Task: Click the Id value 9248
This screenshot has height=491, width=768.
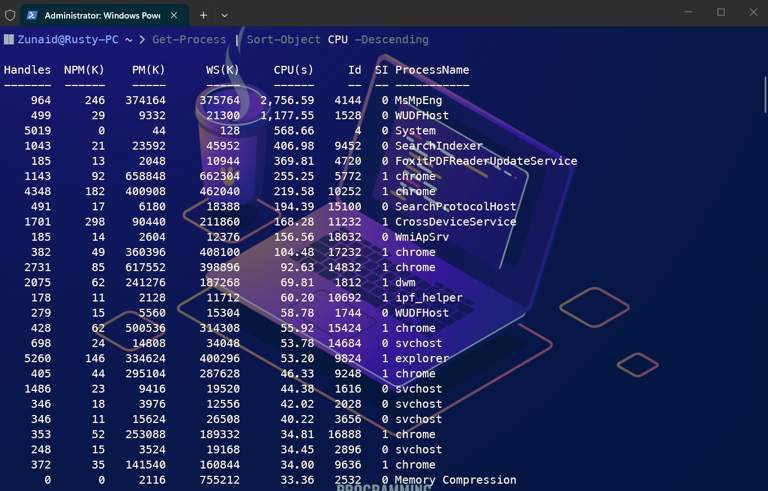Action: coord(348,374)
